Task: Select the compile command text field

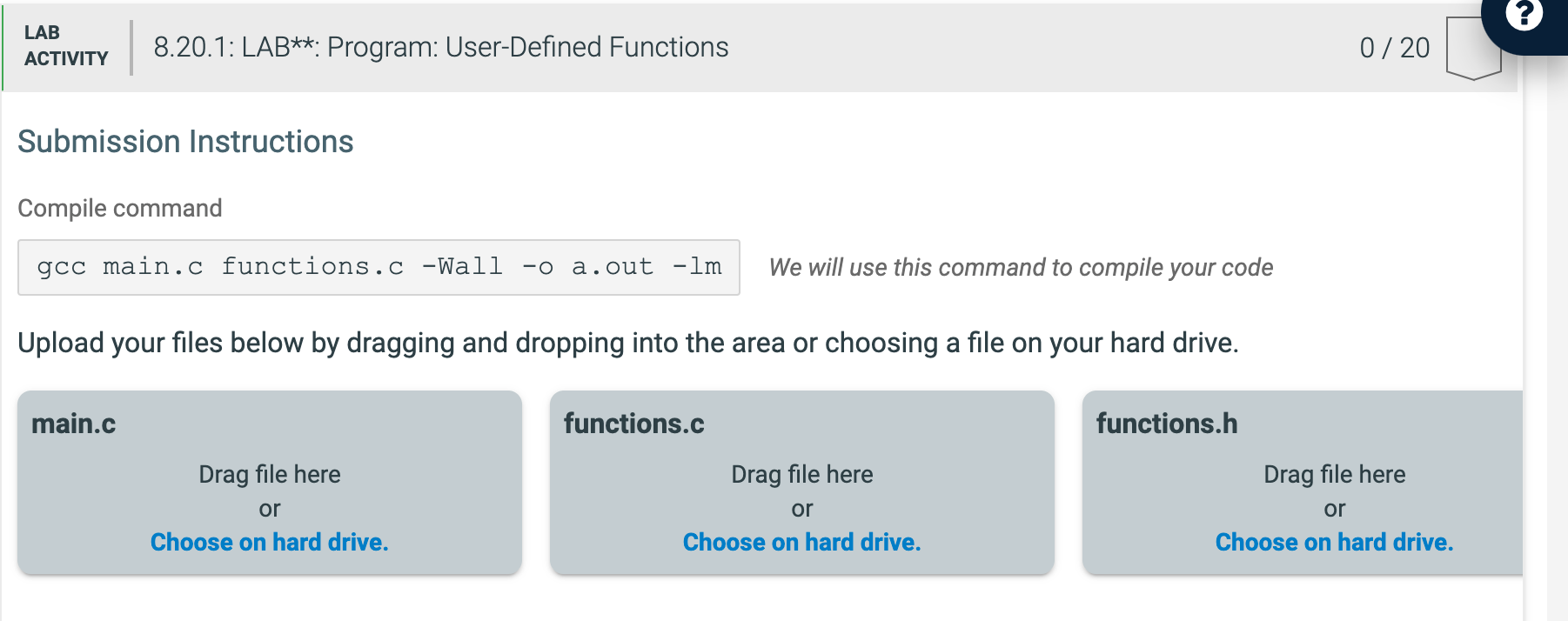Action: click(x=379, y=267)
